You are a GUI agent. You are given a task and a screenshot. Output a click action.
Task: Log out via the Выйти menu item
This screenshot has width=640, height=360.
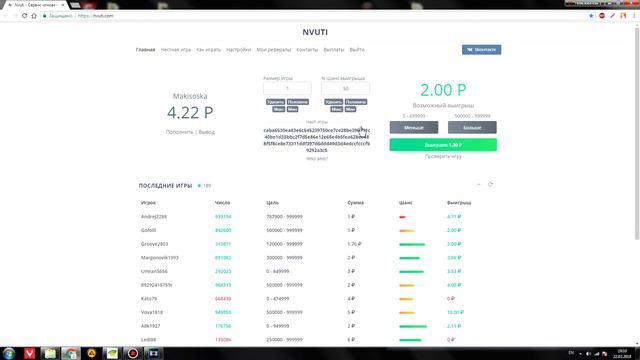(357, 50)
